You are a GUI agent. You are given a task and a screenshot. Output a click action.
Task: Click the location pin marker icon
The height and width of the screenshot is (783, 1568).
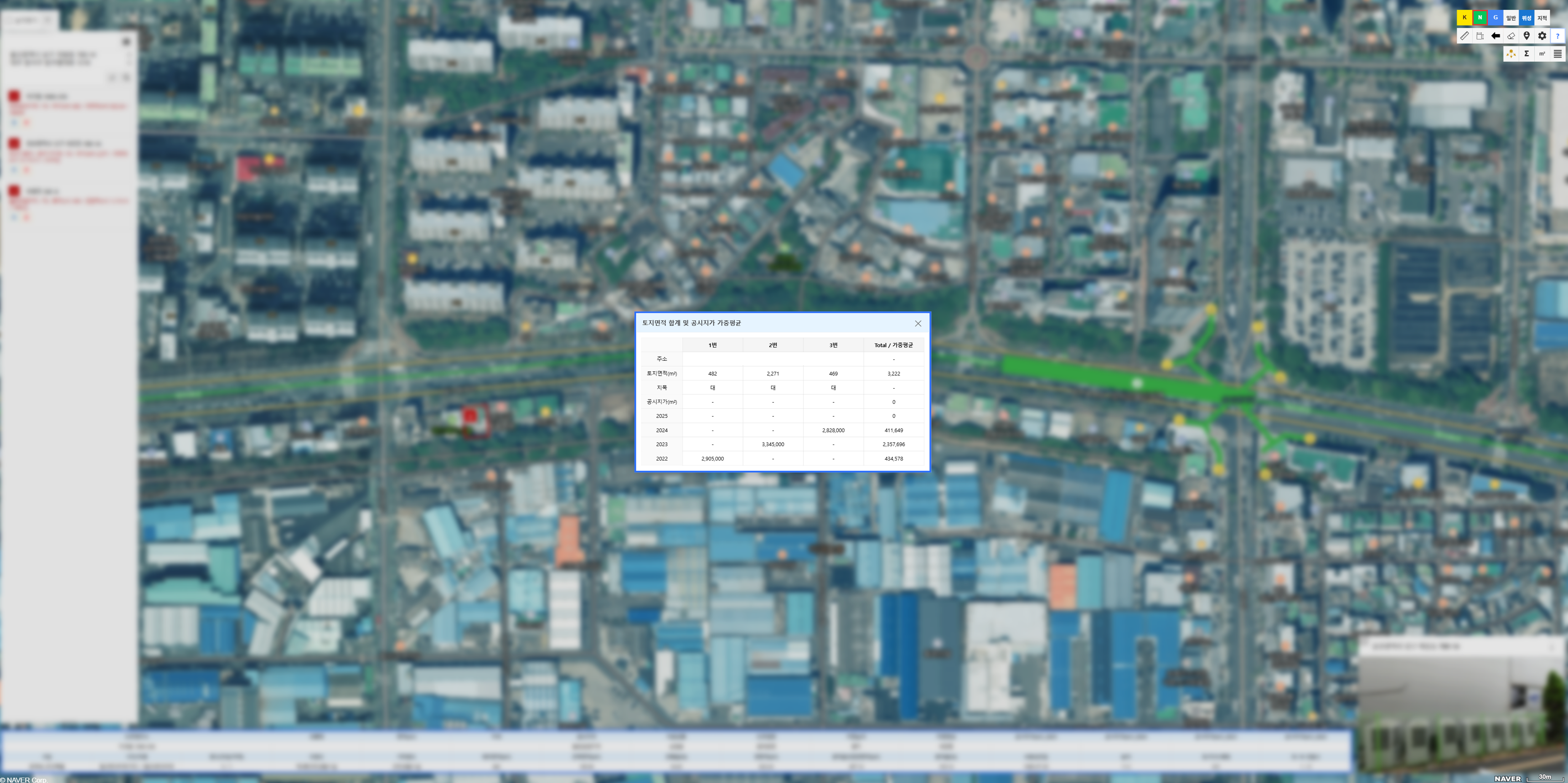(x=1527, y=36)
